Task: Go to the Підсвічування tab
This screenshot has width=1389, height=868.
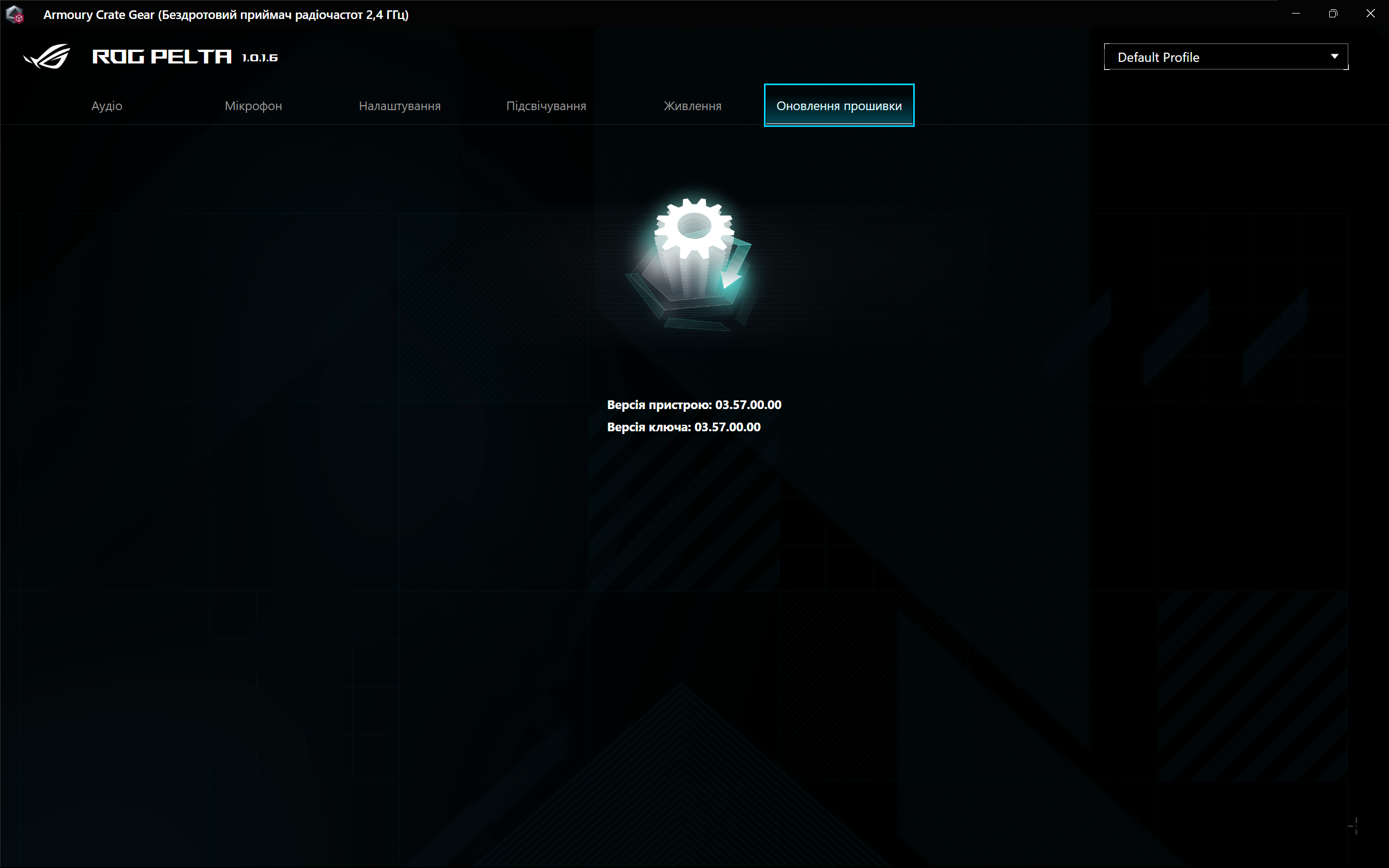Action: [x=546, y=106]
